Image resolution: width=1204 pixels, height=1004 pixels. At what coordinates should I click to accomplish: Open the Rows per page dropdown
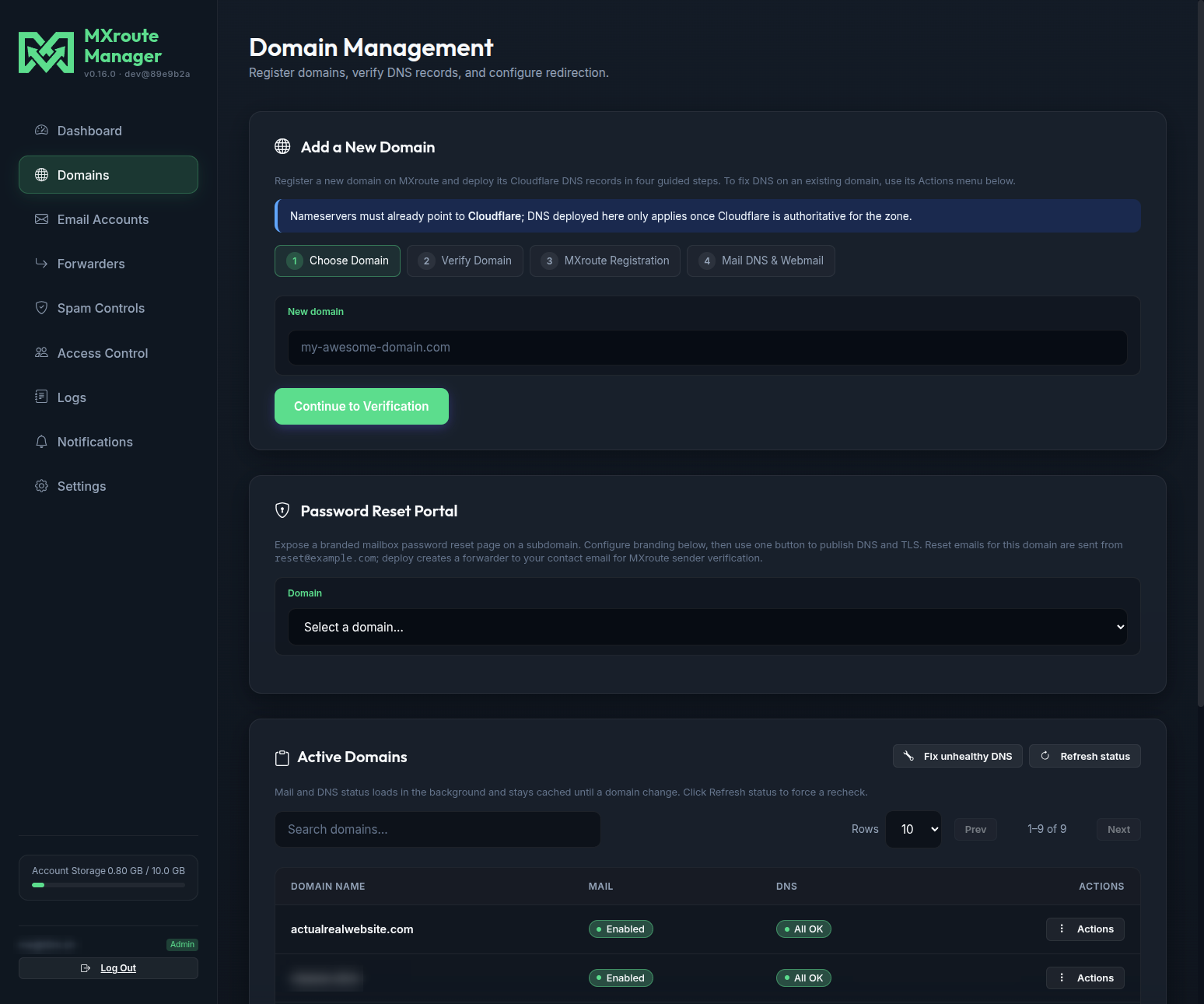tap(914, 830)
